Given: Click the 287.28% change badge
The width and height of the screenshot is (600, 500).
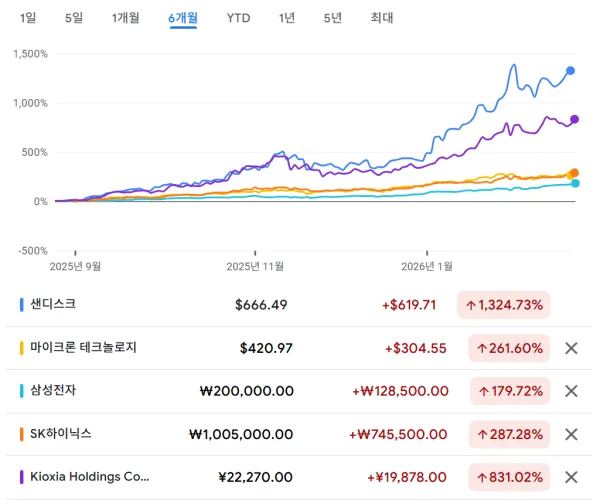Looking at the screenshot, I should point(509,434).
